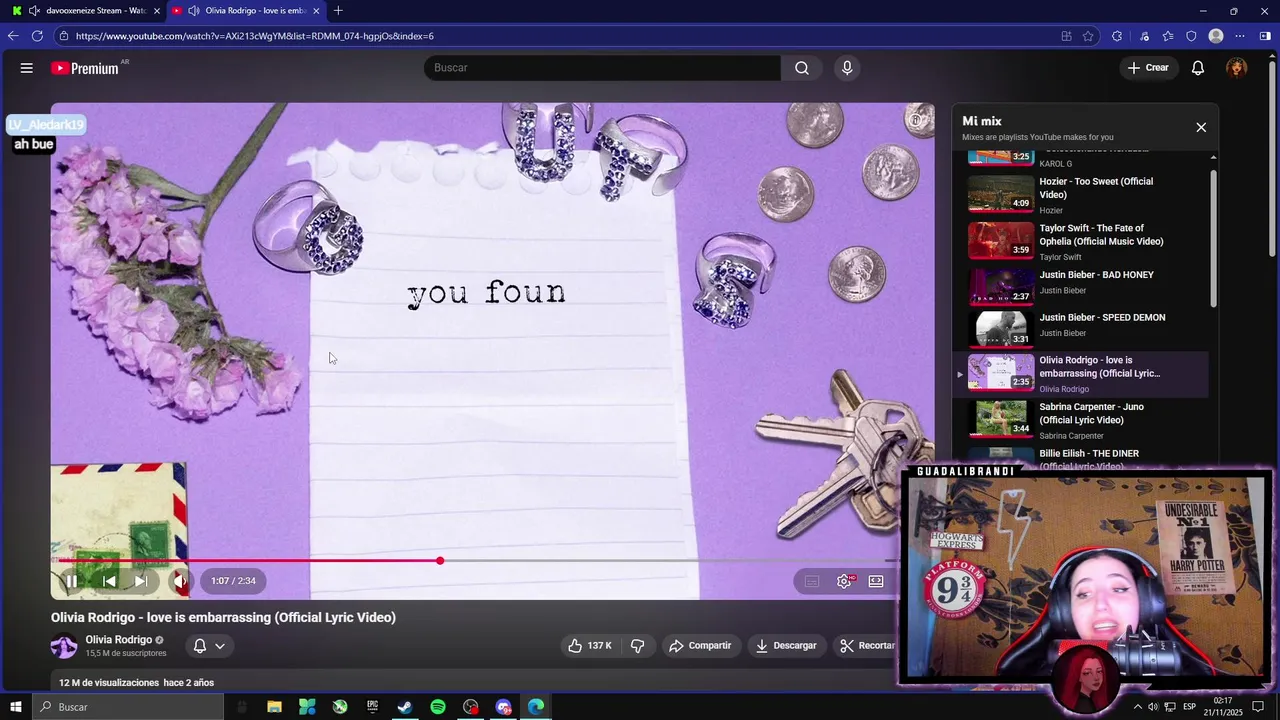This screenshot has height=720, width=1280.
Task: Open Steam from the taskbar
Action: point(405,707)
